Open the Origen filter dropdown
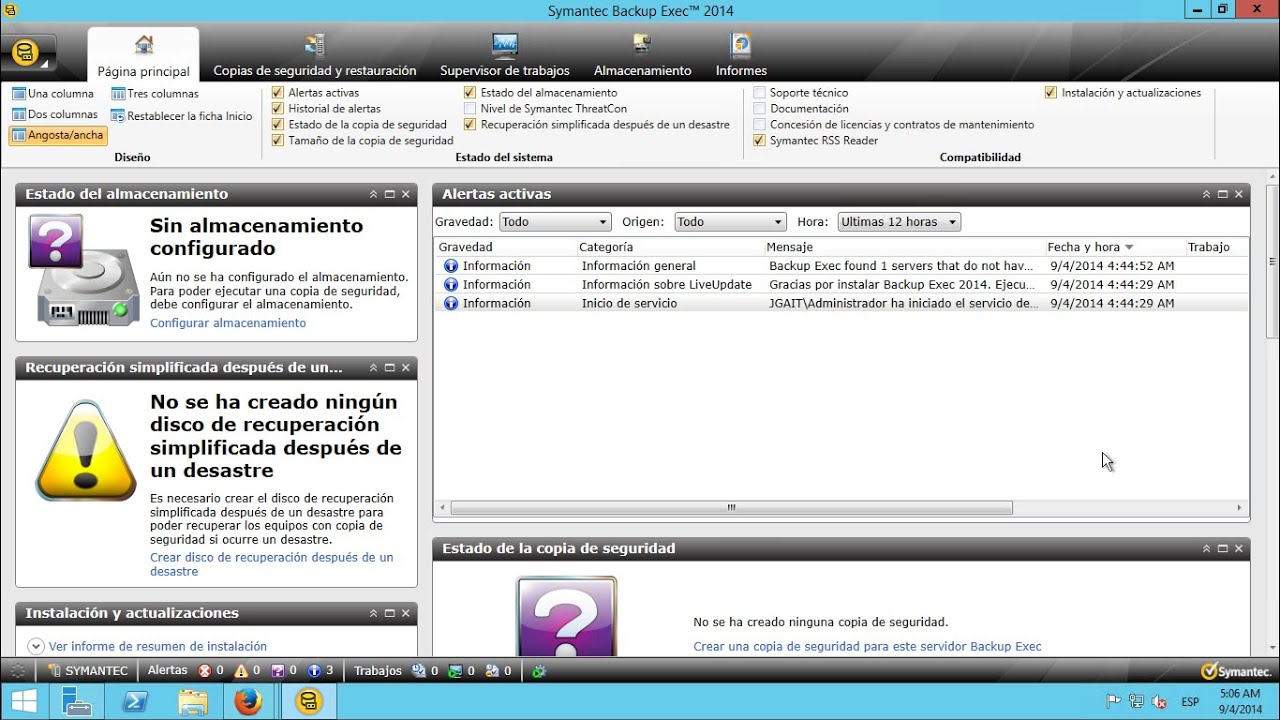The height and width of the screenshot is (720, 1280). tap(730, 222)
